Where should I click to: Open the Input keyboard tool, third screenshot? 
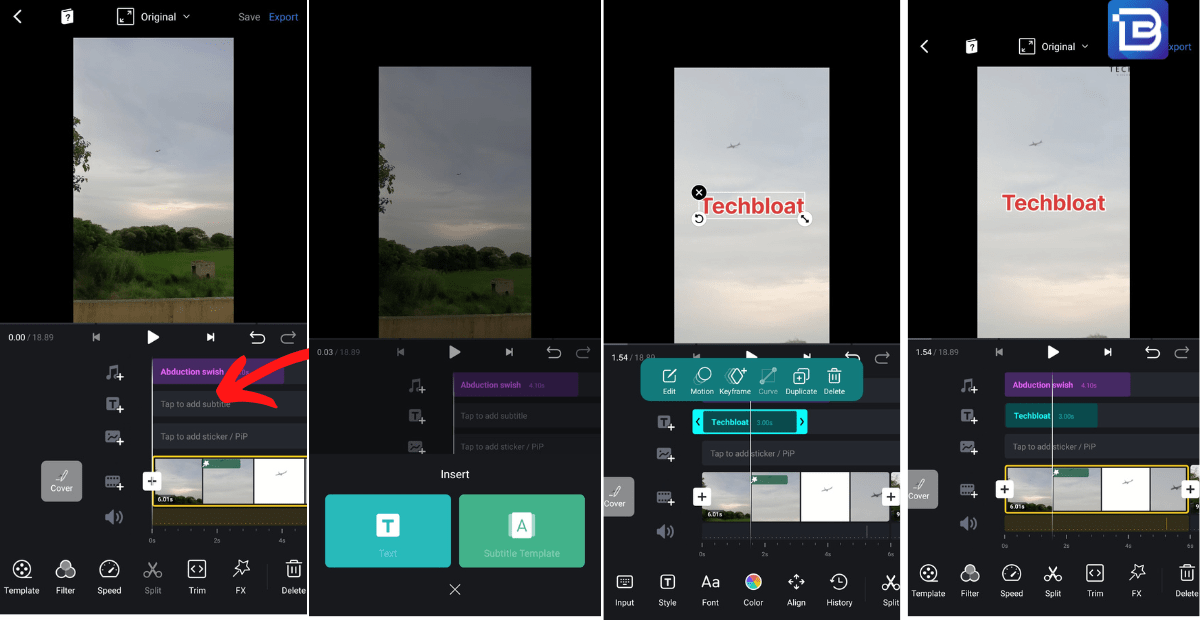(625, 589)
